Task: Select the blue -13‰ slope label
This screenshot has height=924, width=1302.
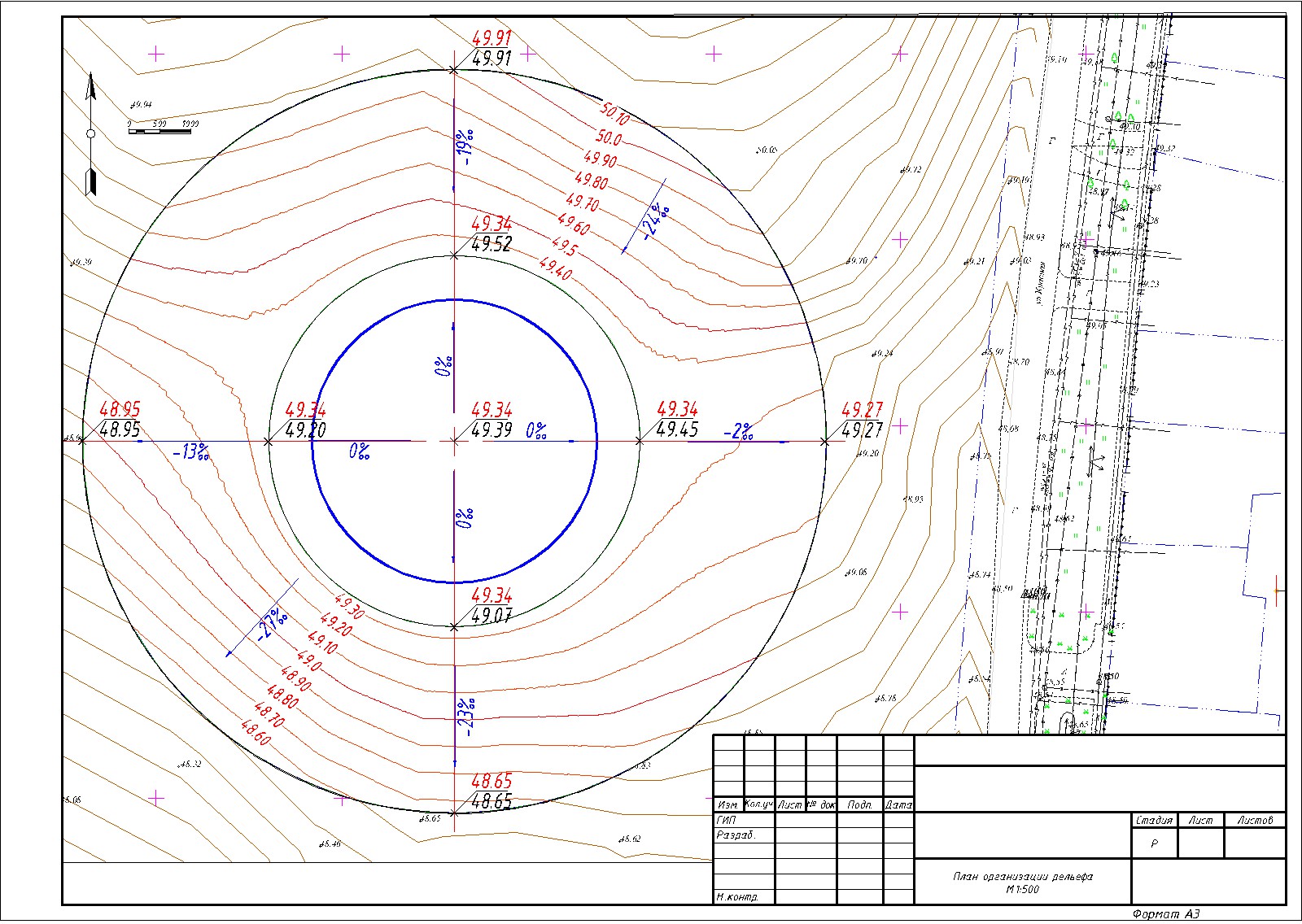Action: coord(191,452)
